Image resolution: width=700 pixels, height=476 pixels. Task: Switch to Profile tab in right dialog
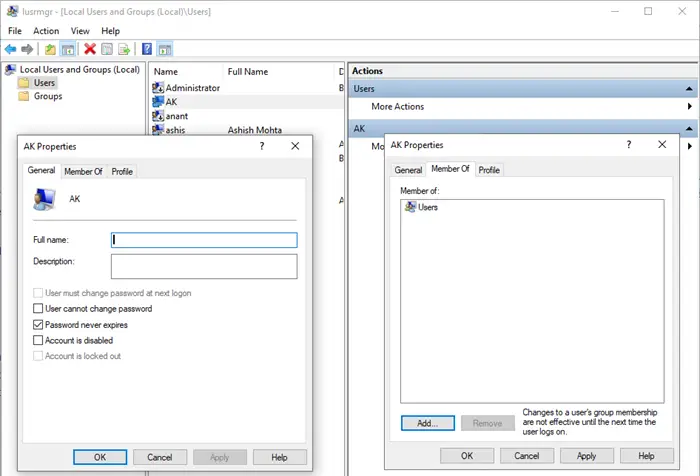pos(489,170)
